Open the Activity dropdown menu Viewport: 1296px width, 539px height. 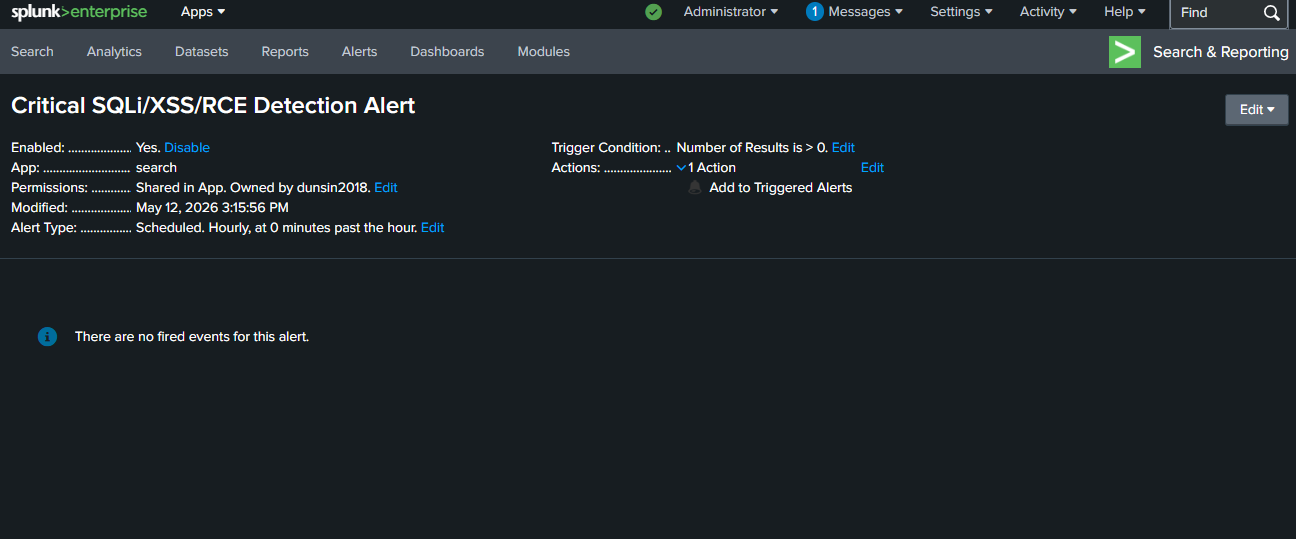pyautogui.click(x=1048, y=12)
